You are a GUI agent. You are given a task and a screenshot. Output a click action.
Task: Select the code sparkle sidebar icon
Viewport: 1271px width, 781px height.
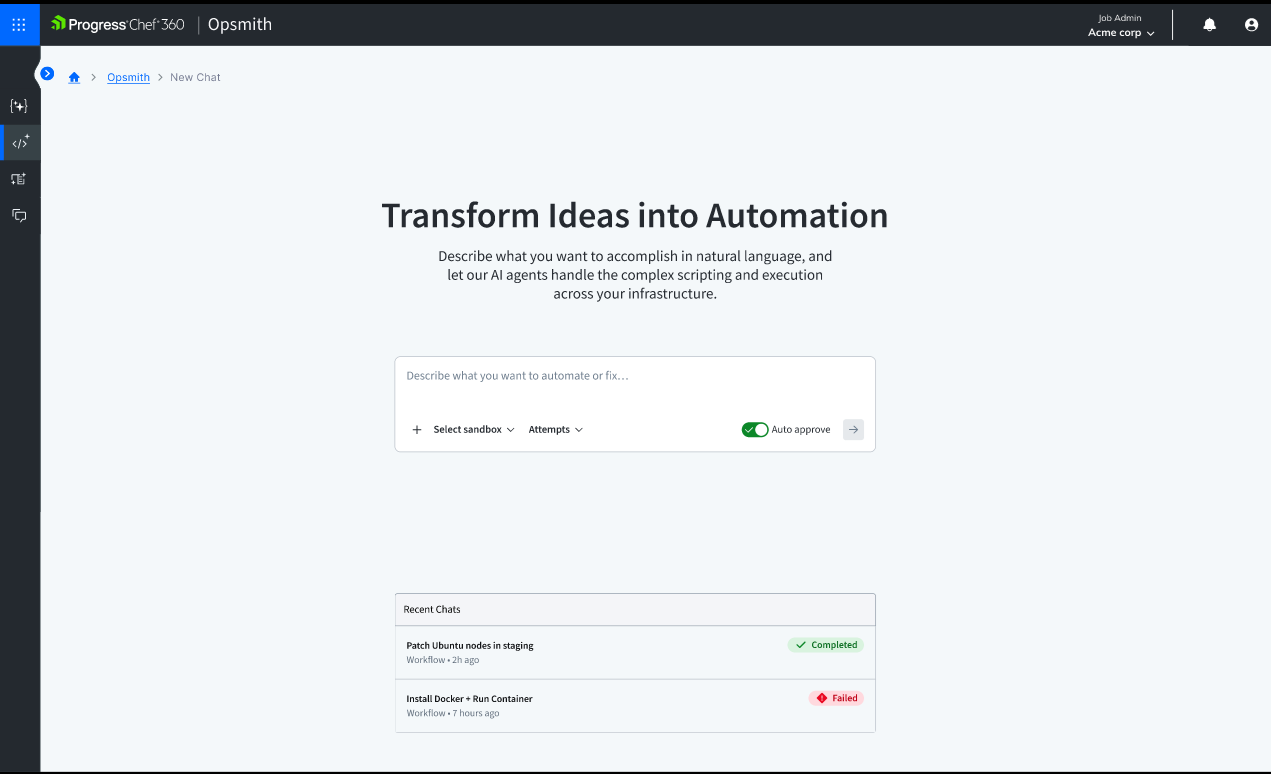click(x=20, y=142)
